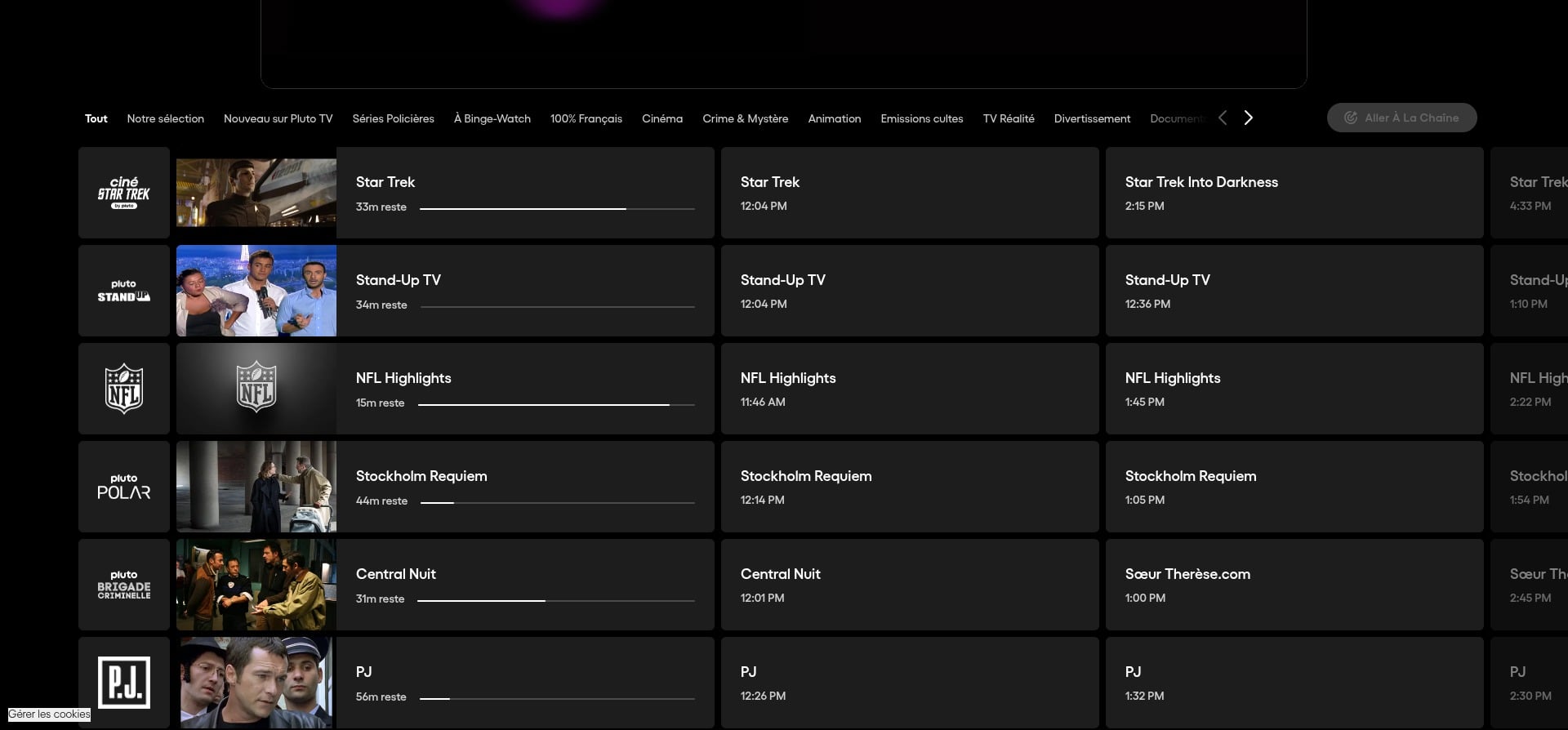
Task: Choose the 100% Français category
Action: click(x=586, y=118)
